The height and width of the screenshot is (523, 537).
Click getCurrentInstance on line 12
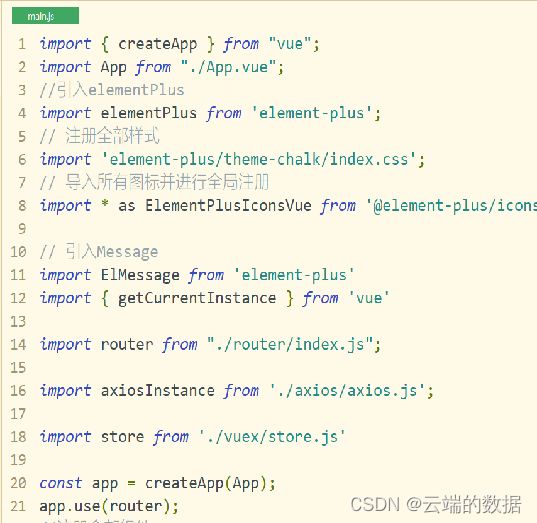[197, 298]
